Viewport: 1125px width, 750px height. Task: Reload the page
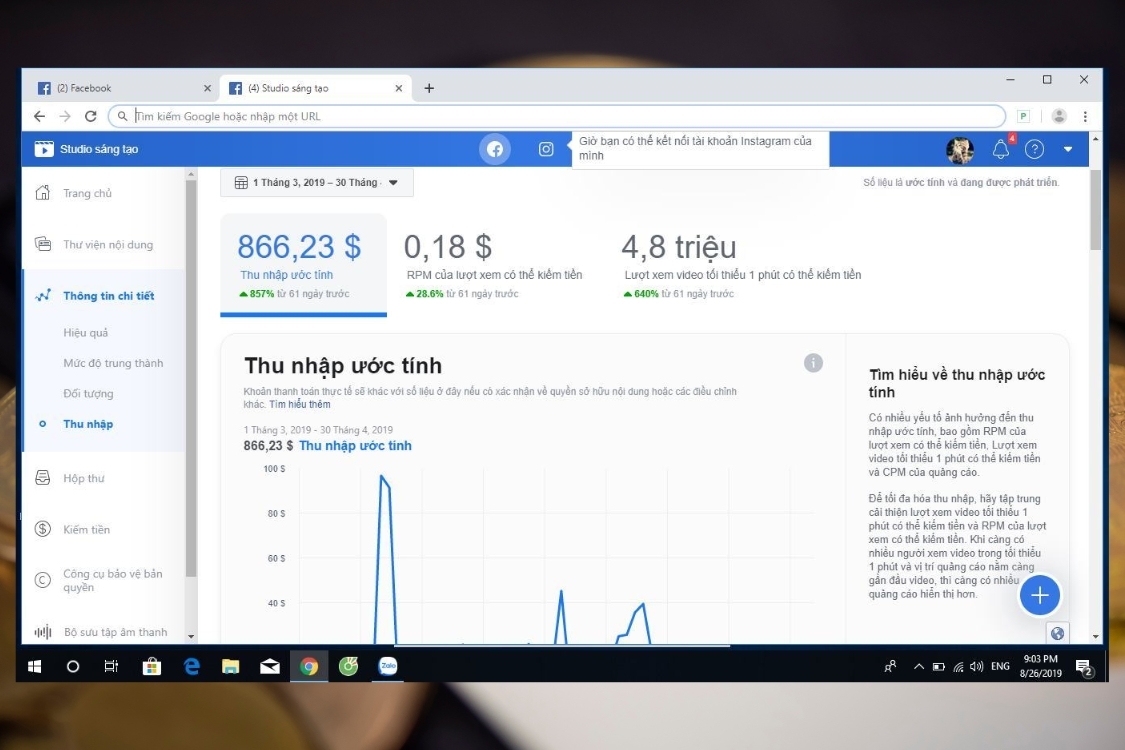pyautogui.click(x=90, y=116)
